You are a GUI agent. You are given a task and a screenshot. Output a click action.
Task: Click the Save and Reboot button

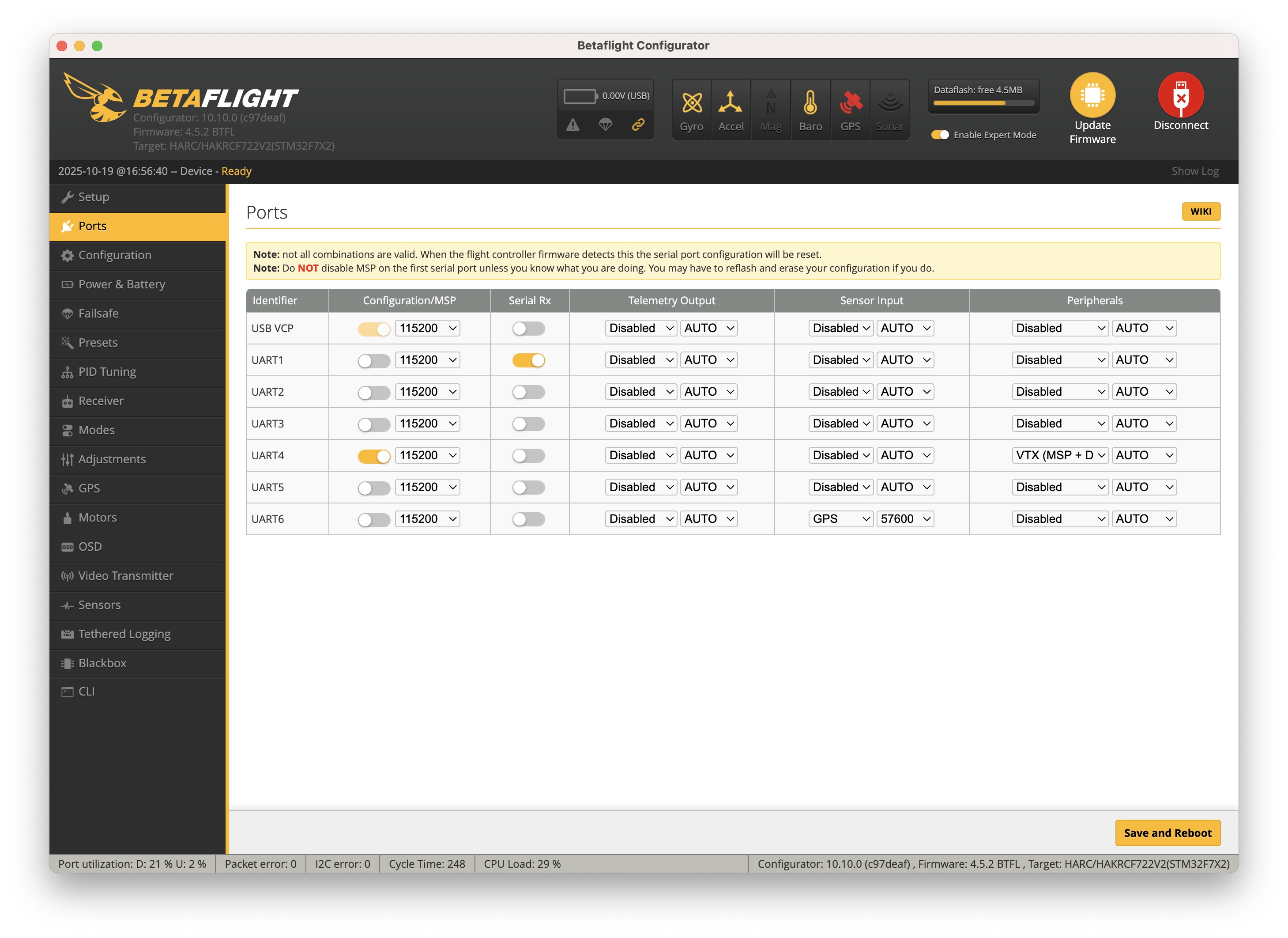tap(1167, 833)
